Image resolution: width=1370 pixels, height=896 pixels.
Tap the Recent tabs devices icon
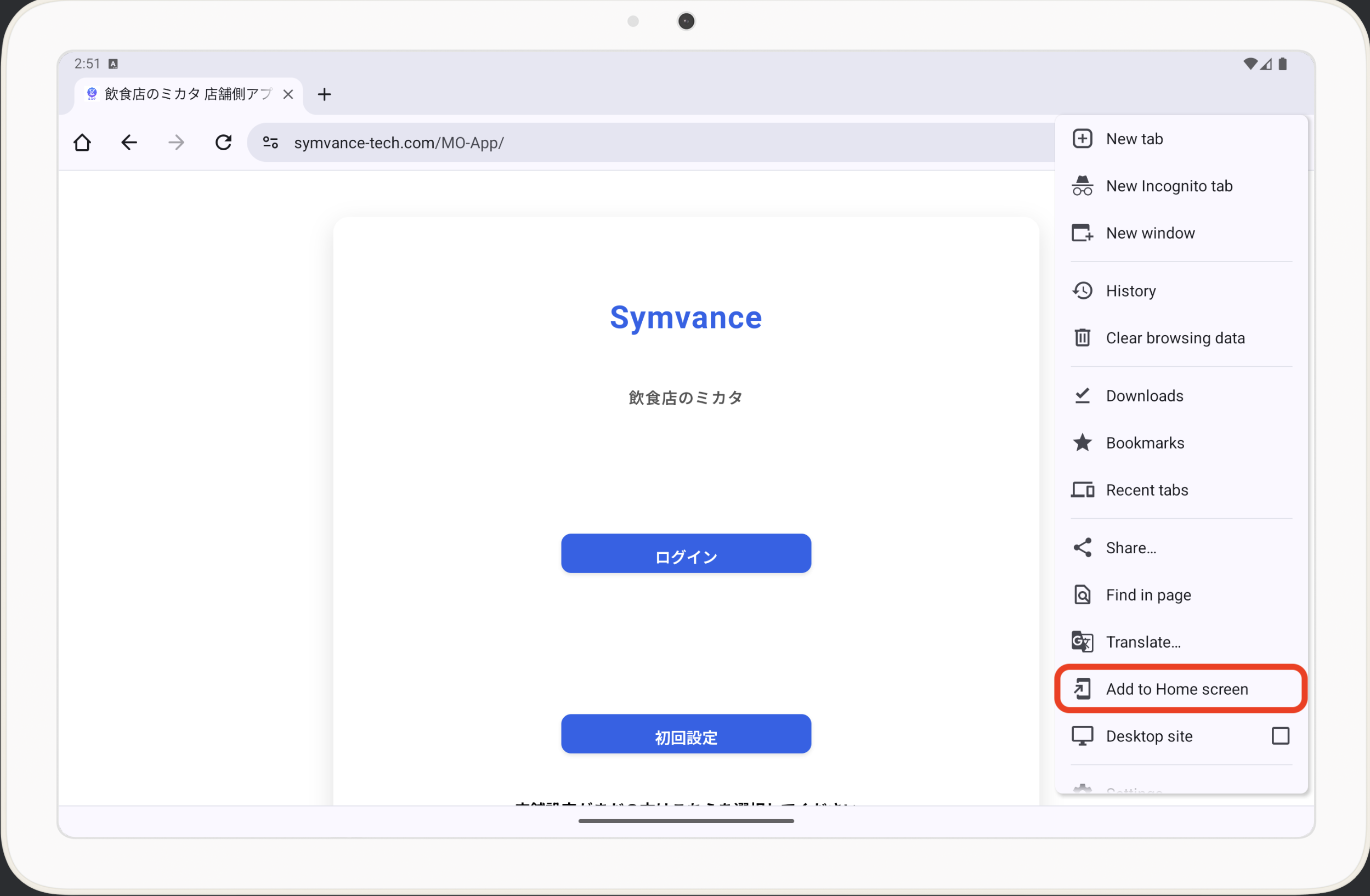(x=1082, y=490)
